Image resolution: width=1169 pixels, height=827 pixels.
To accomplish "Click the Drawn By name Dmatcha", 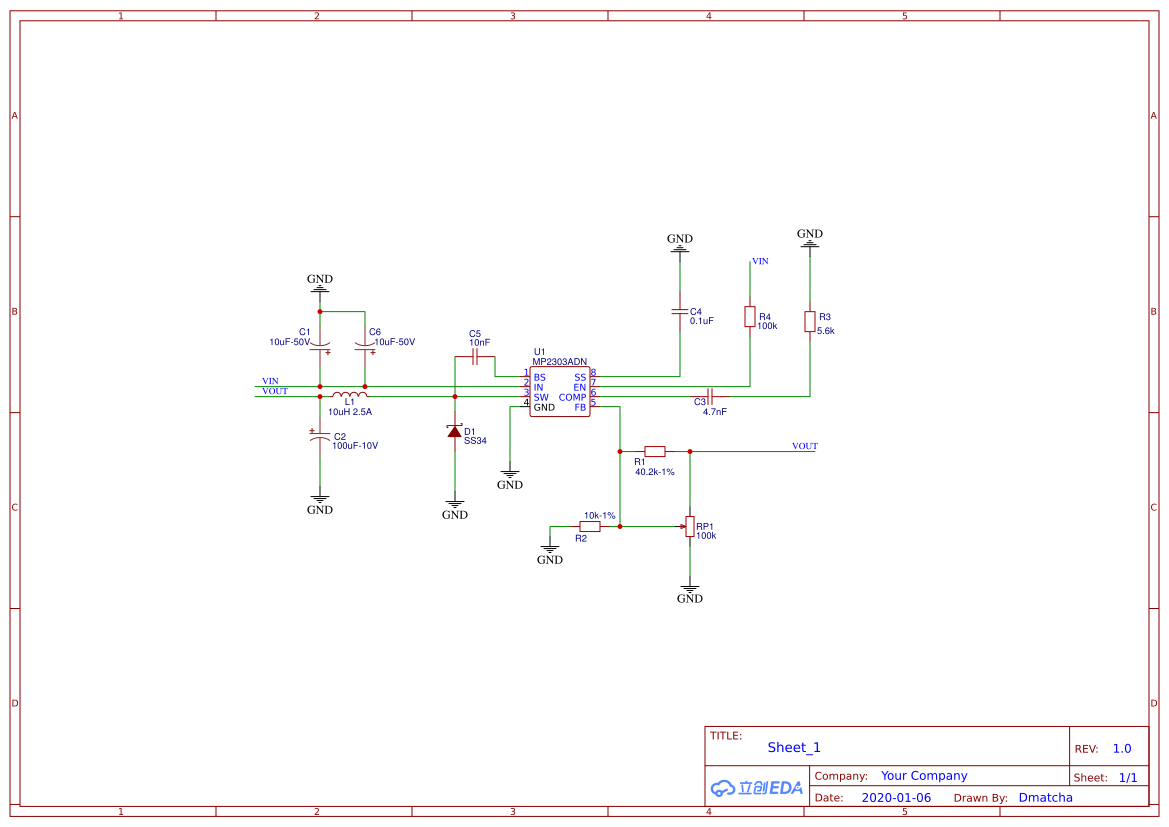I will click(x=1045, y=798).
